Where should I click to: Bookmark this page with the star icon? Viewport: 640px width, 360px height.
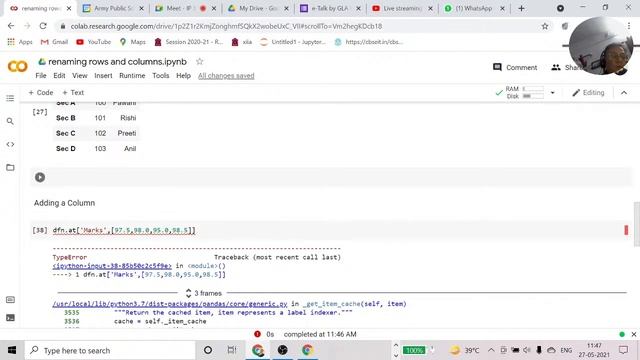[x=545, y=26]
